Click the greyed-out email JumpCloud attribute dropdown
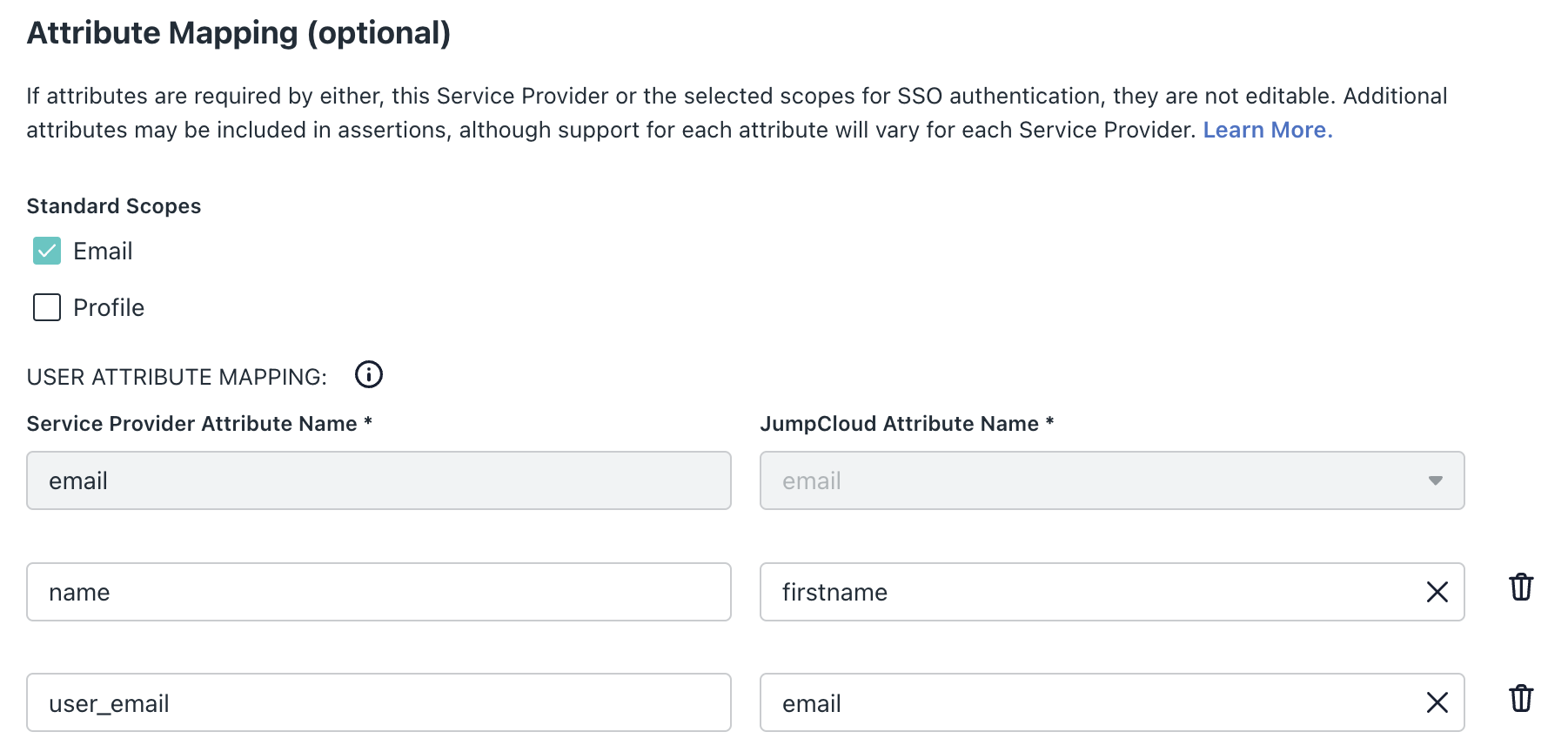Image resolution: width=1568 pixels, height=752 pixels. [x=1088, y=480]
